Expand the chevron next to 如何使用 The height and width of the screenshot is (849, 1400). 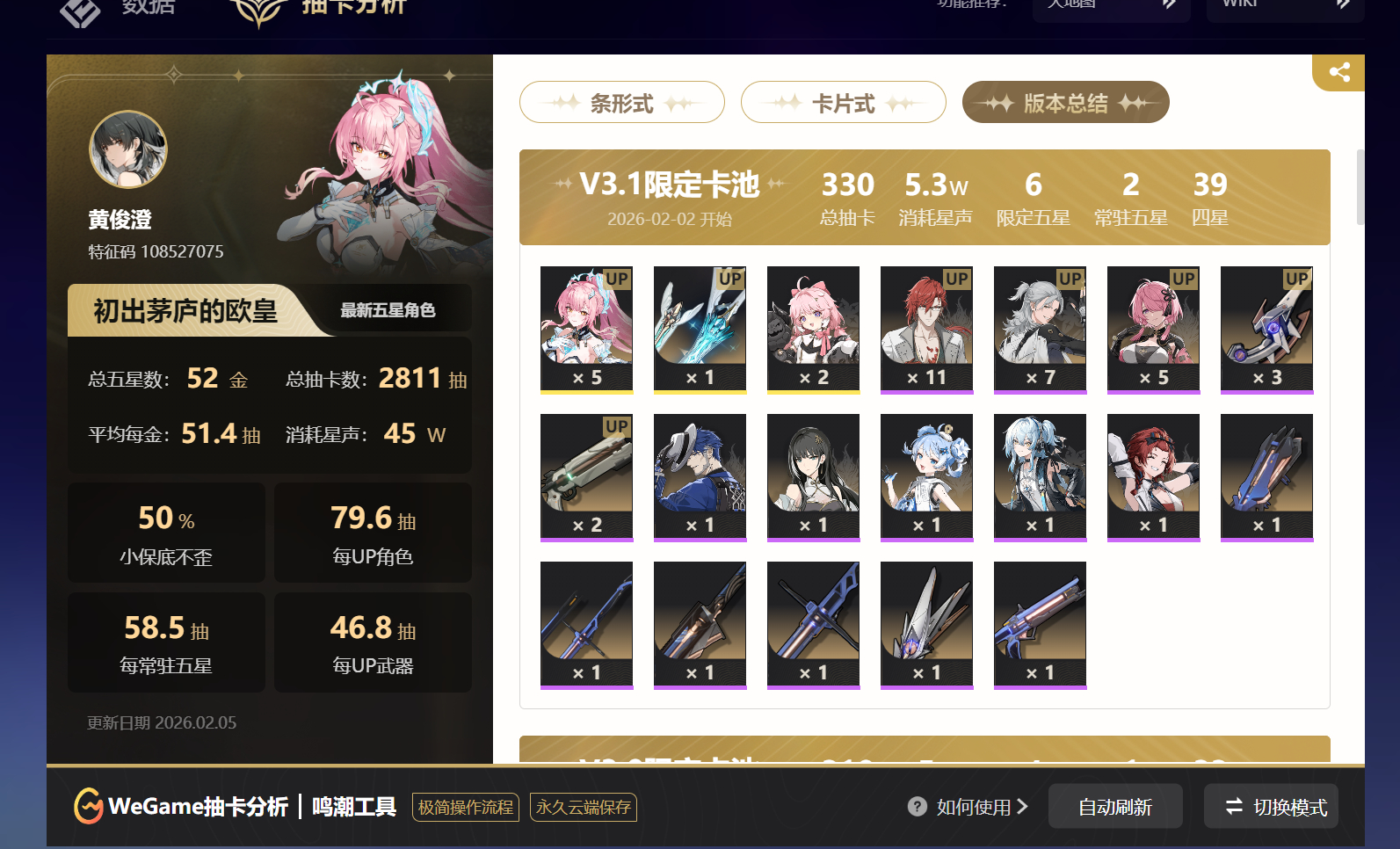(1022, 807)
